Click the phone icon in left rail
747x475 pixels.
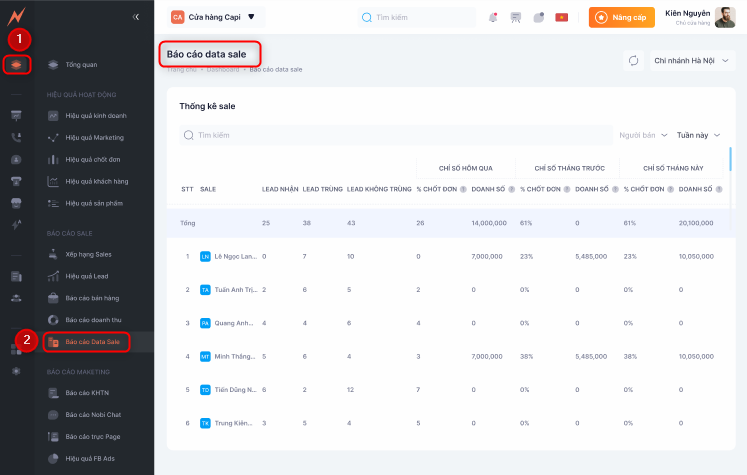point(16,137)
